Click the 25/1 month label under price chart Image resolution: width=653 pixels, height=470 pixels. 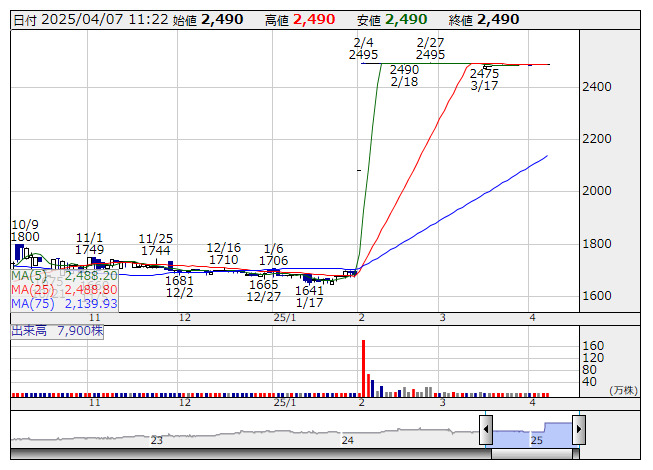coord(285,318)
